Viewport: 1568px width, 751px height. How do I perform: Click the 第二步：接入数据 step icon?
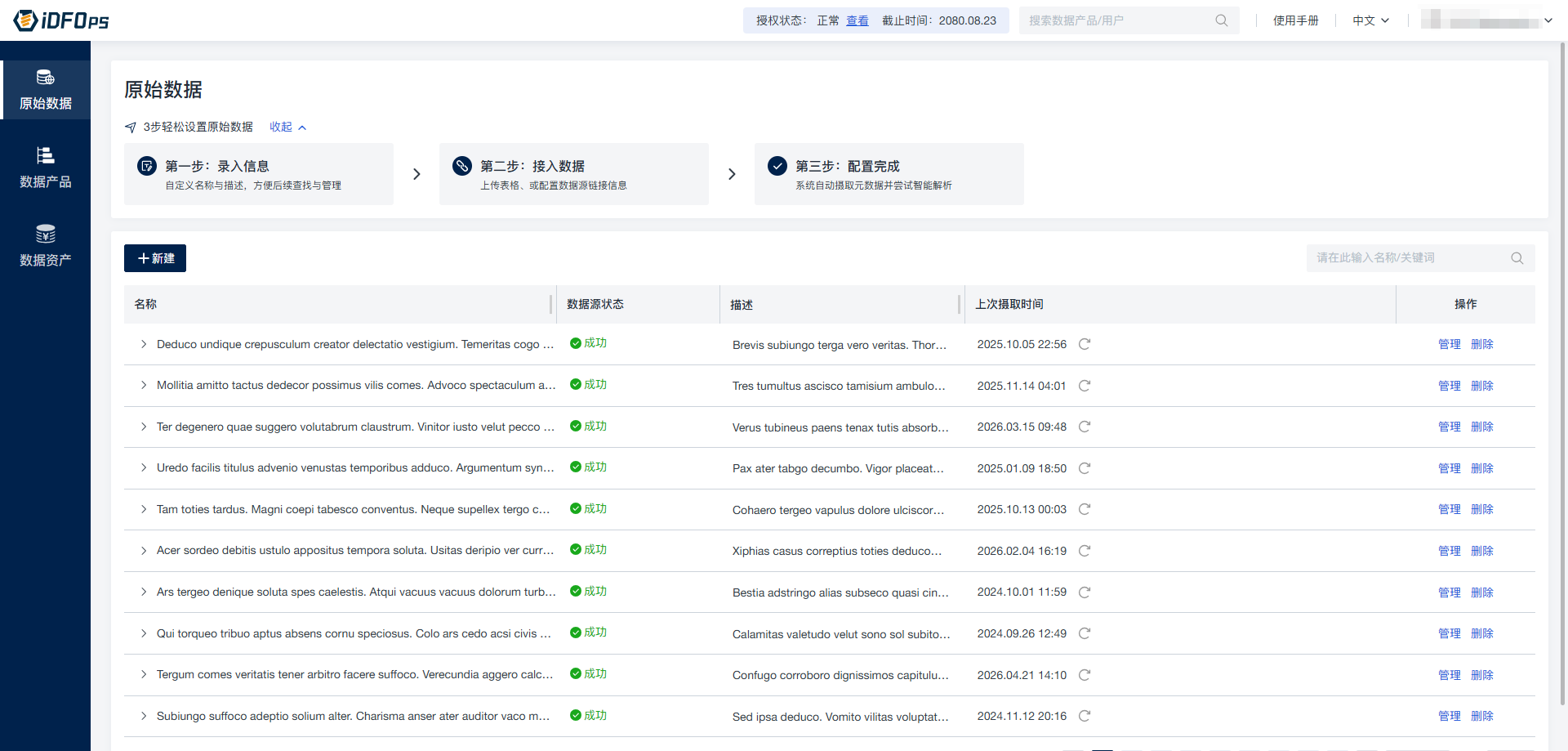(x=462, y=166)
